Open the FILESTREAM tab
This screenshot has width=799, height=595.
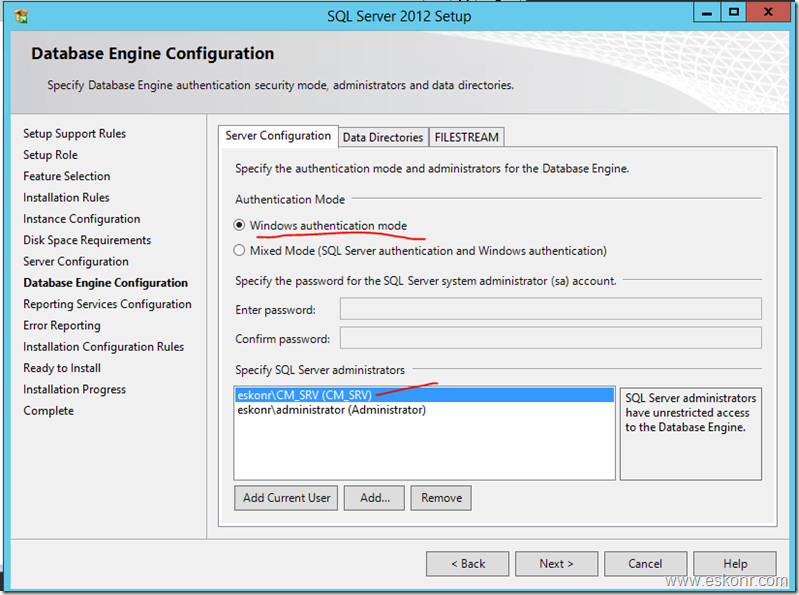[x=466, y=137]
